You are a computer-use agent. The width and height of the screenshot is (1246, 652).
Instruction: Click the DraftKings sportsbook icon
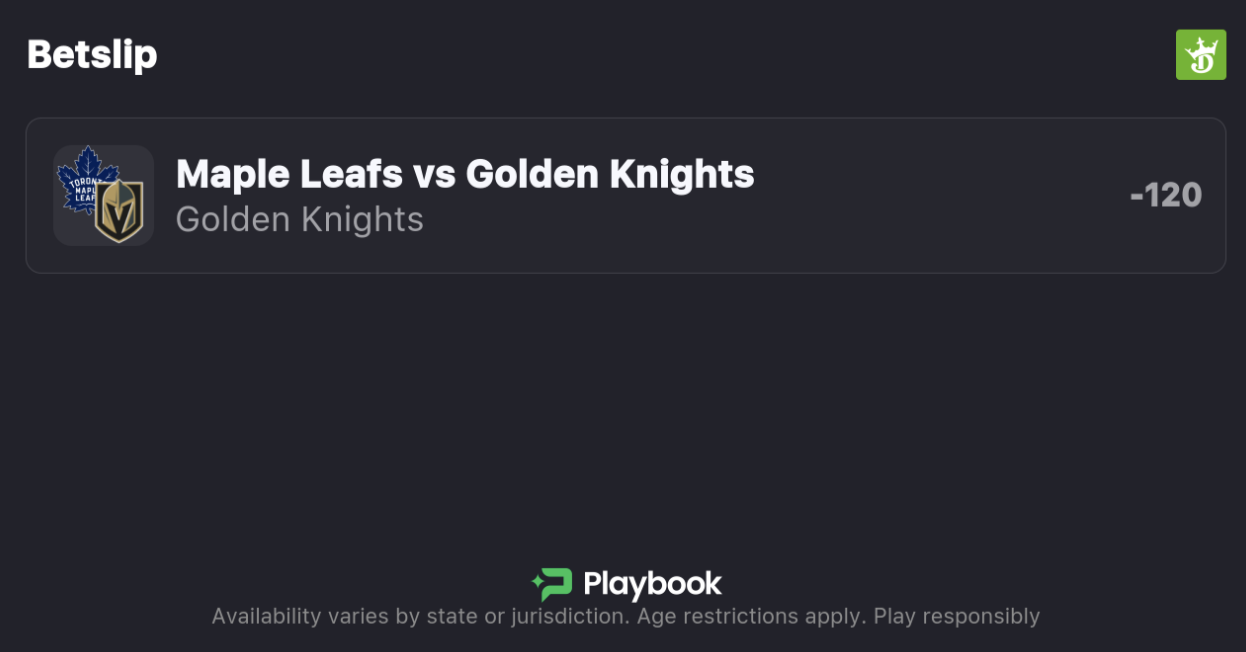click(1200, 55)
